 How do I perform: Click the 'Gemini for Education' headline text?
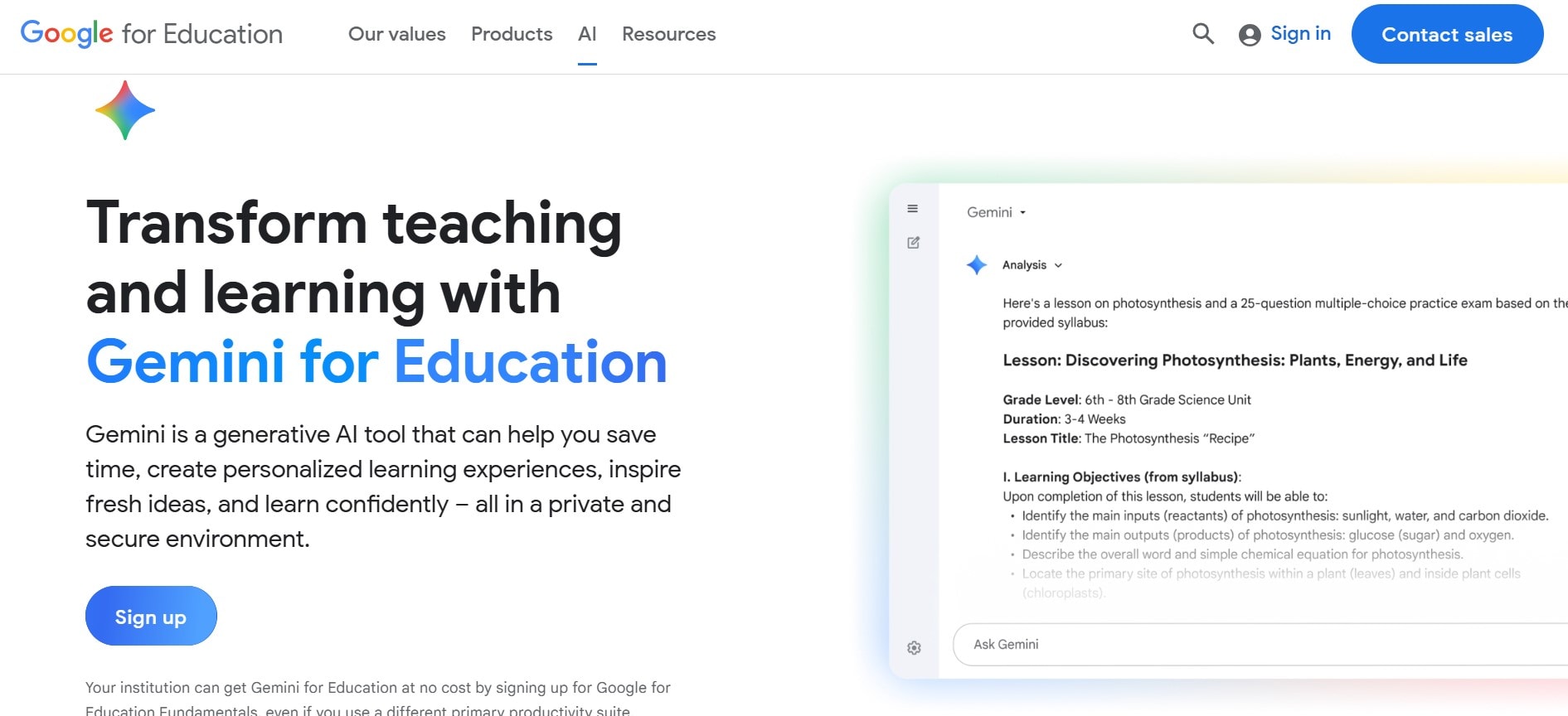tap(376, 362)
